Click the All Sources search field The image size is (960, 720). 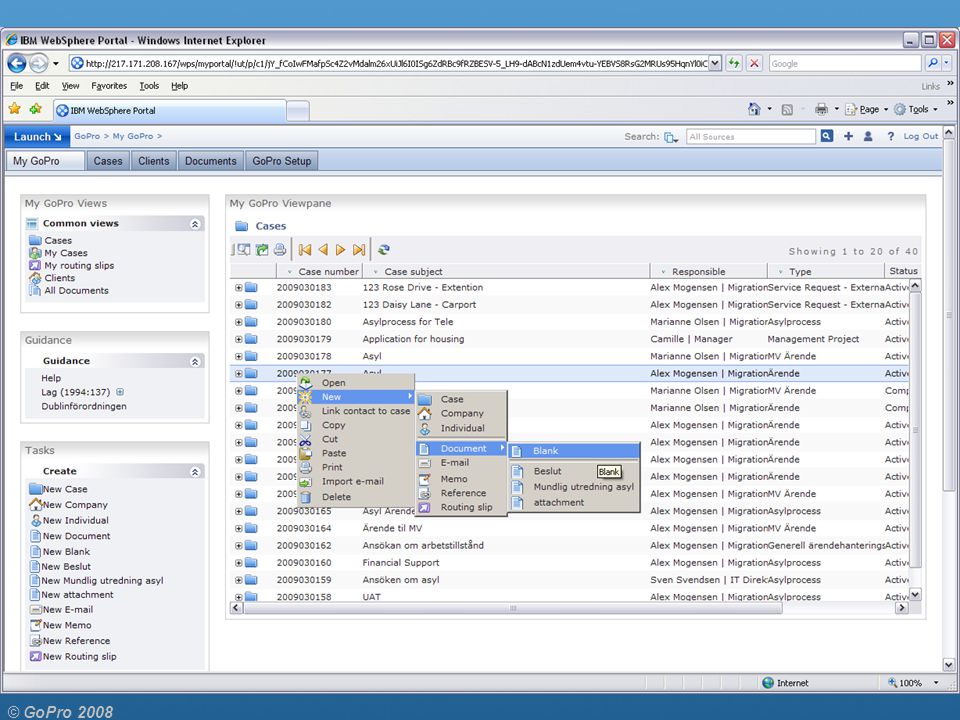(x=751, y=137)
